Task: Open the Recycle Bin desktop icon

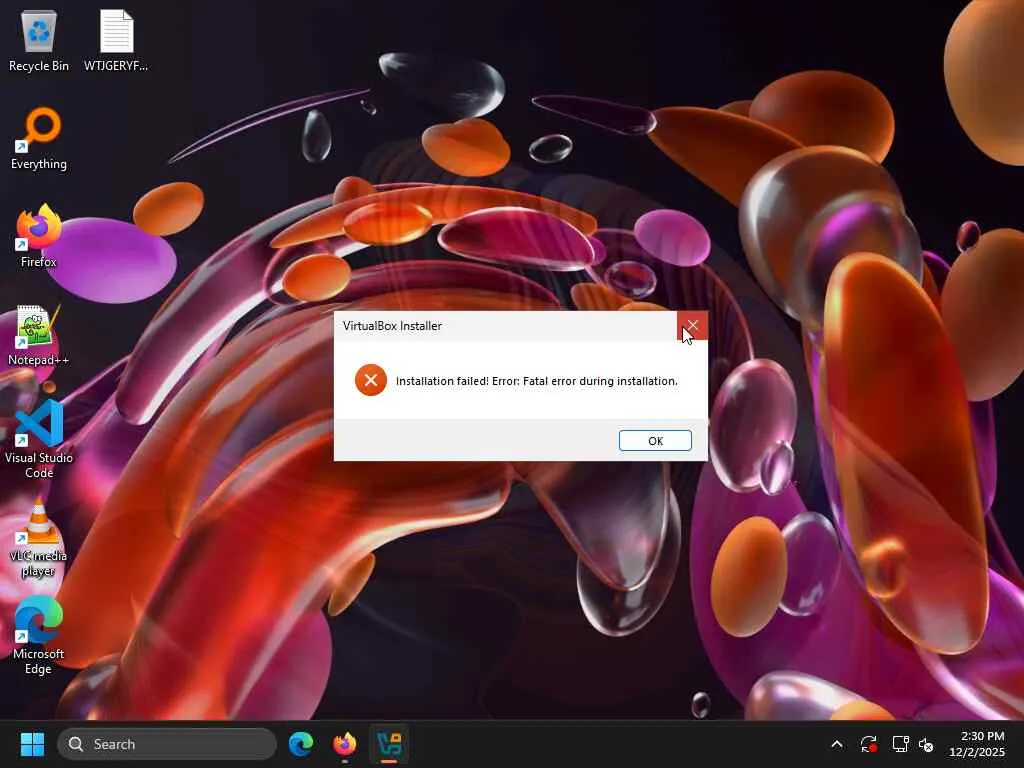Action: click(x=39, y=41)
